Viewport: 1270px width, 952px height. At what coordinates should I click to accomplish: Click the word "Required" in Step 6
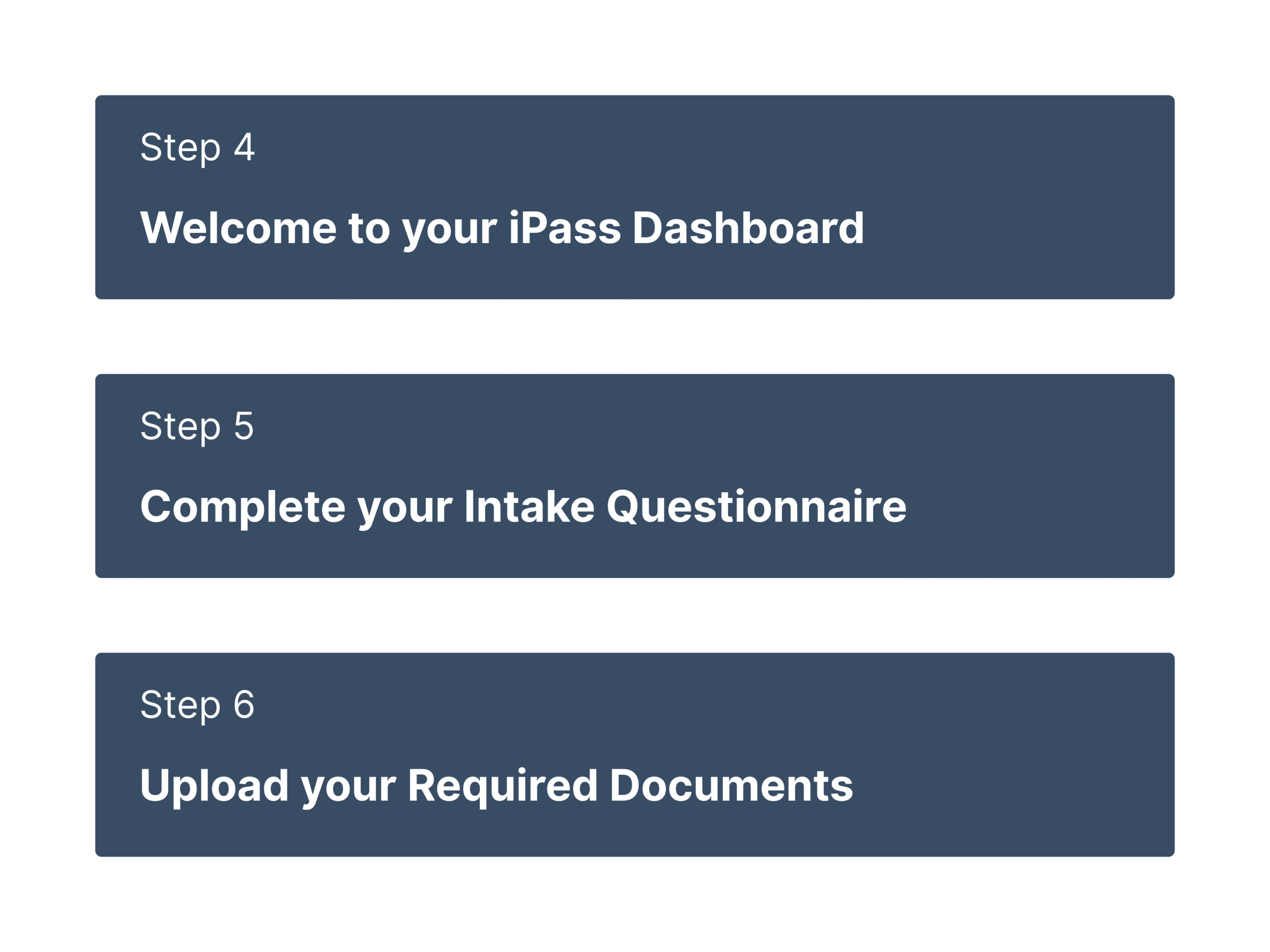click(x=503, y=785)
